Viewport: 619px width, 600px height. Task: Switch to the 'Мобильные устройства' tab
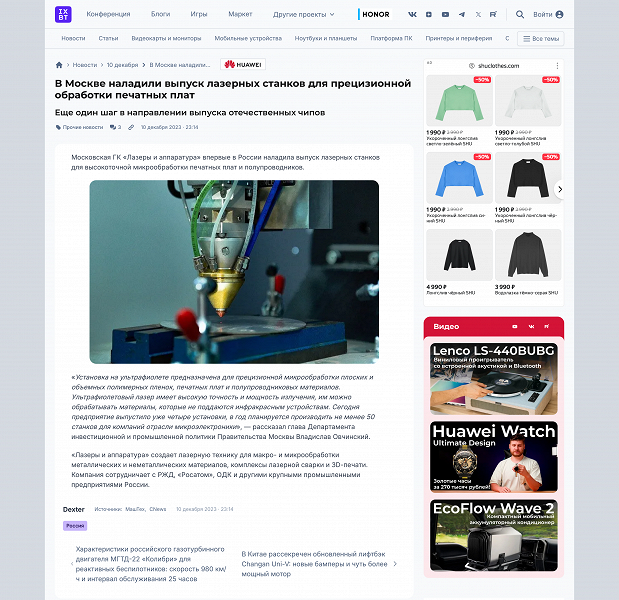pyautogui.click(x=249, y=38)
